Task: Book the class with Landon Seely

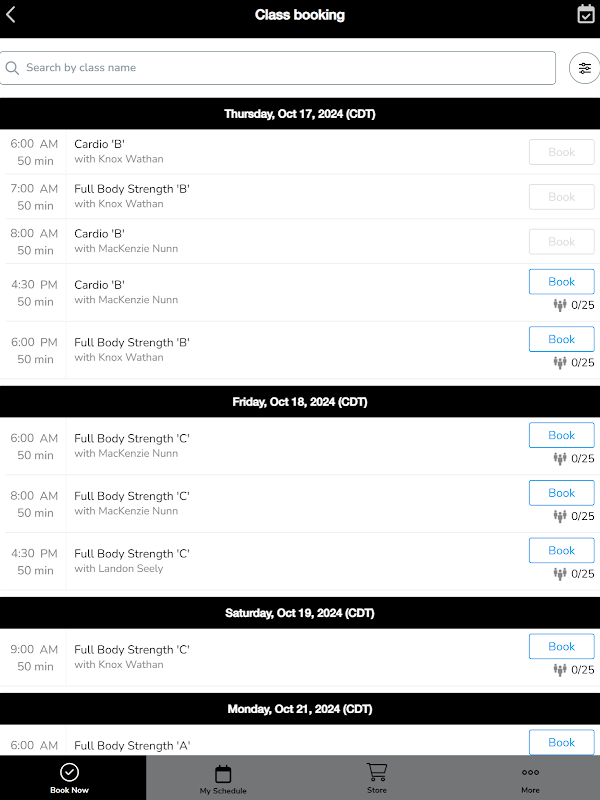Action: (561, 550)
